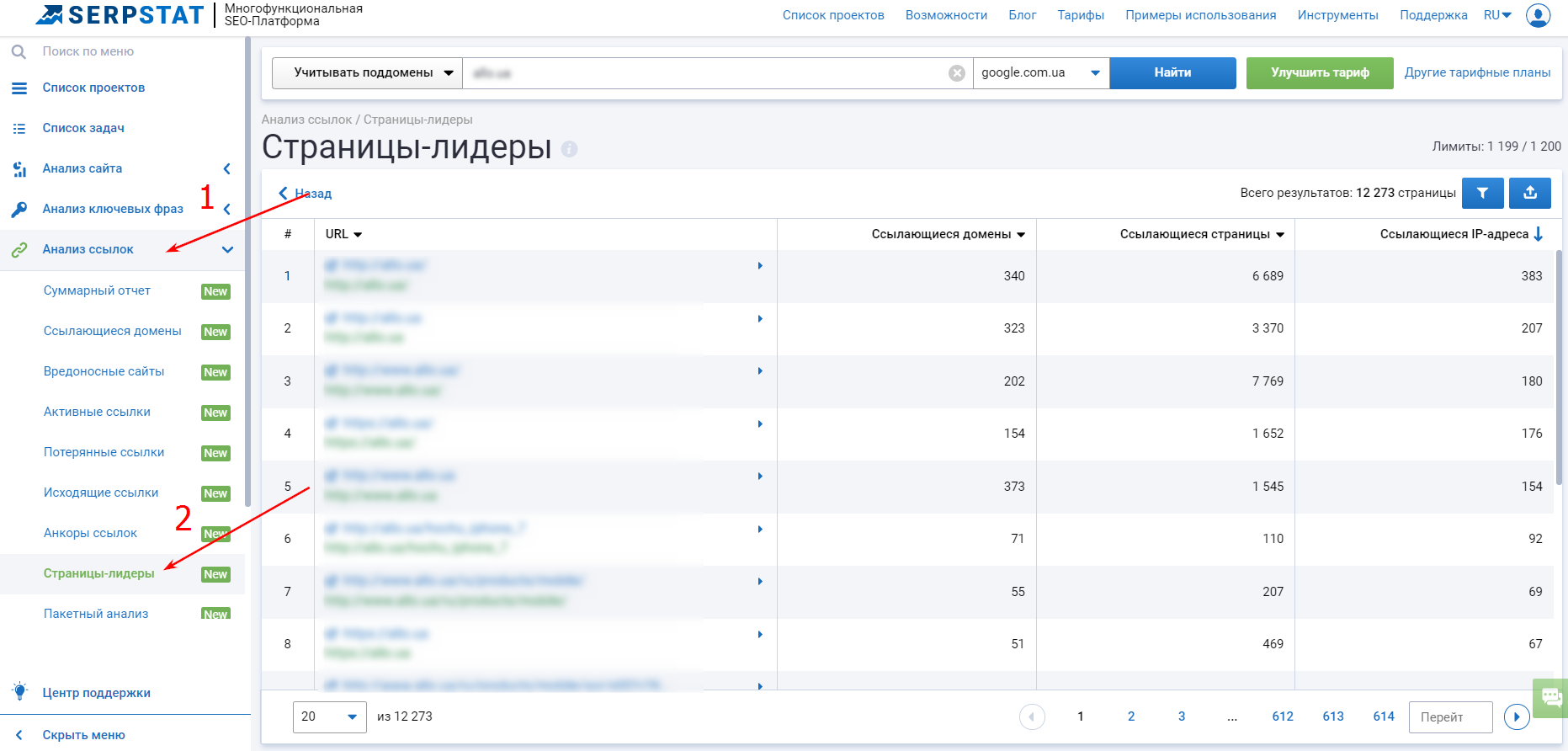Open Пакетный анализ sidebar item
This screenshot has width=1568, height=751.
click(96, 614)
